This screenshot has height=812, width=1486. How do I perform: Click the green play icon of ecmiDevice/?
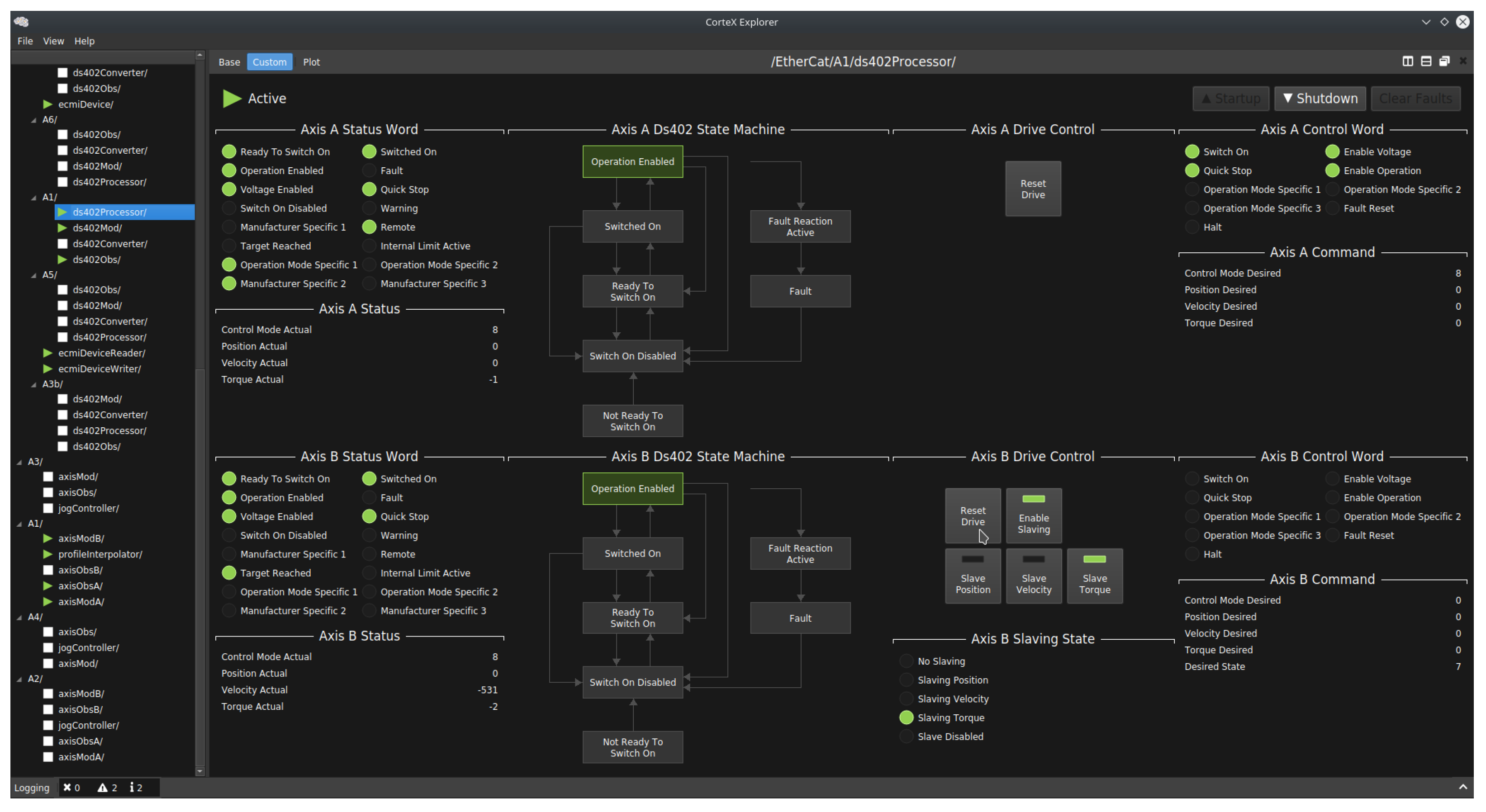[x=48, y=104]
